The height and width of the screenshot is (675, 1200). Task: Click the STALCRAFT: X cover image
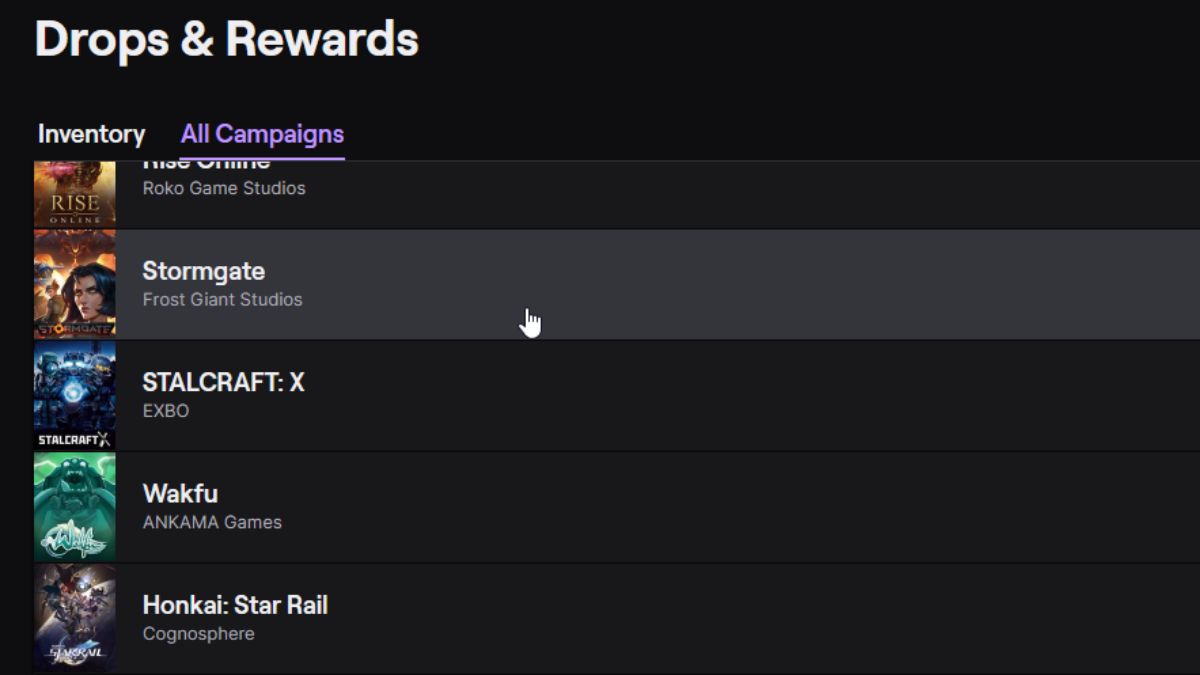click(75, 396)
